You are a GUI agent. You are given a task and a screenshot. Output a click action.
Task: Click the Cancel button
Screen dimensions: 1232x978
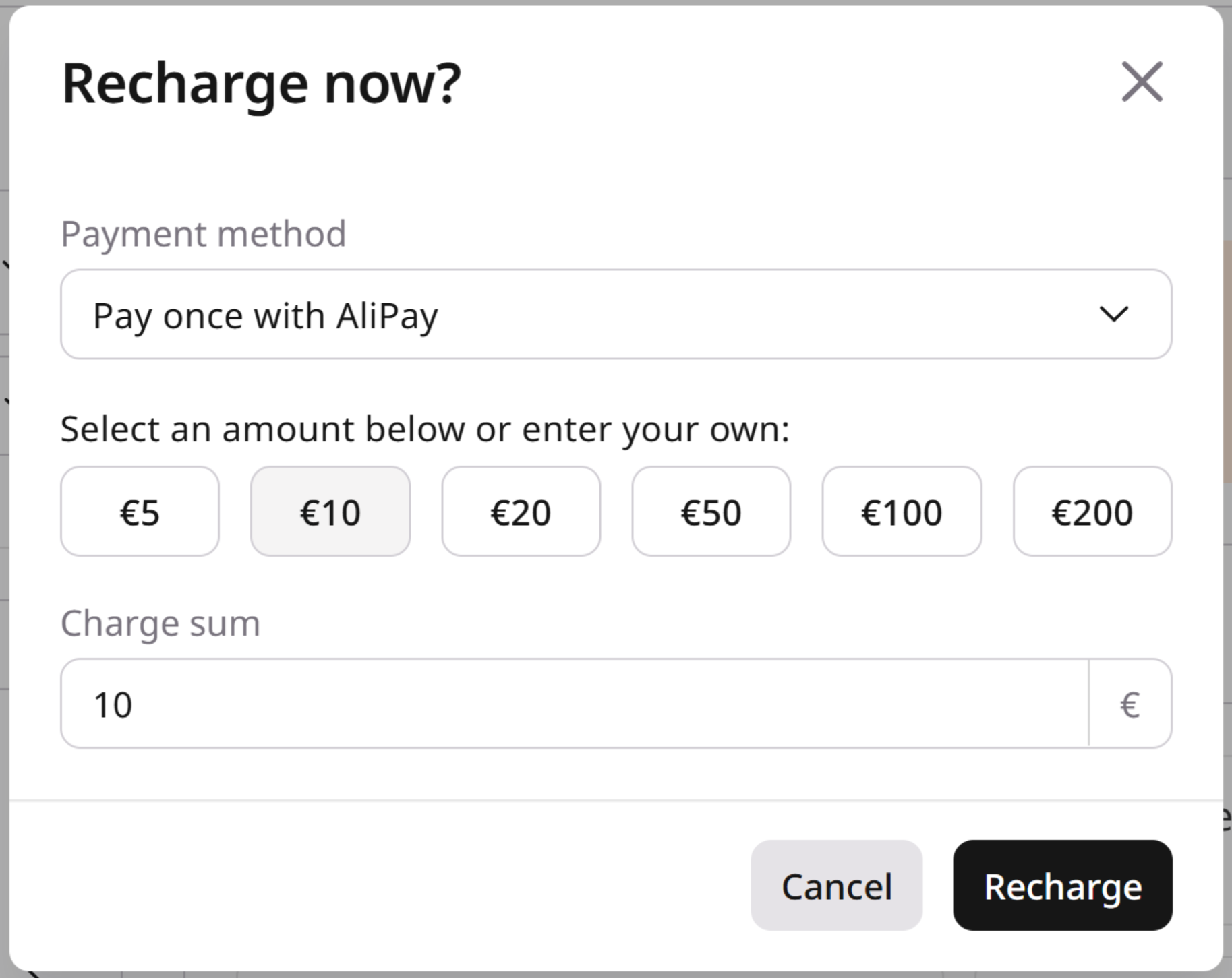tap(836, 886)
